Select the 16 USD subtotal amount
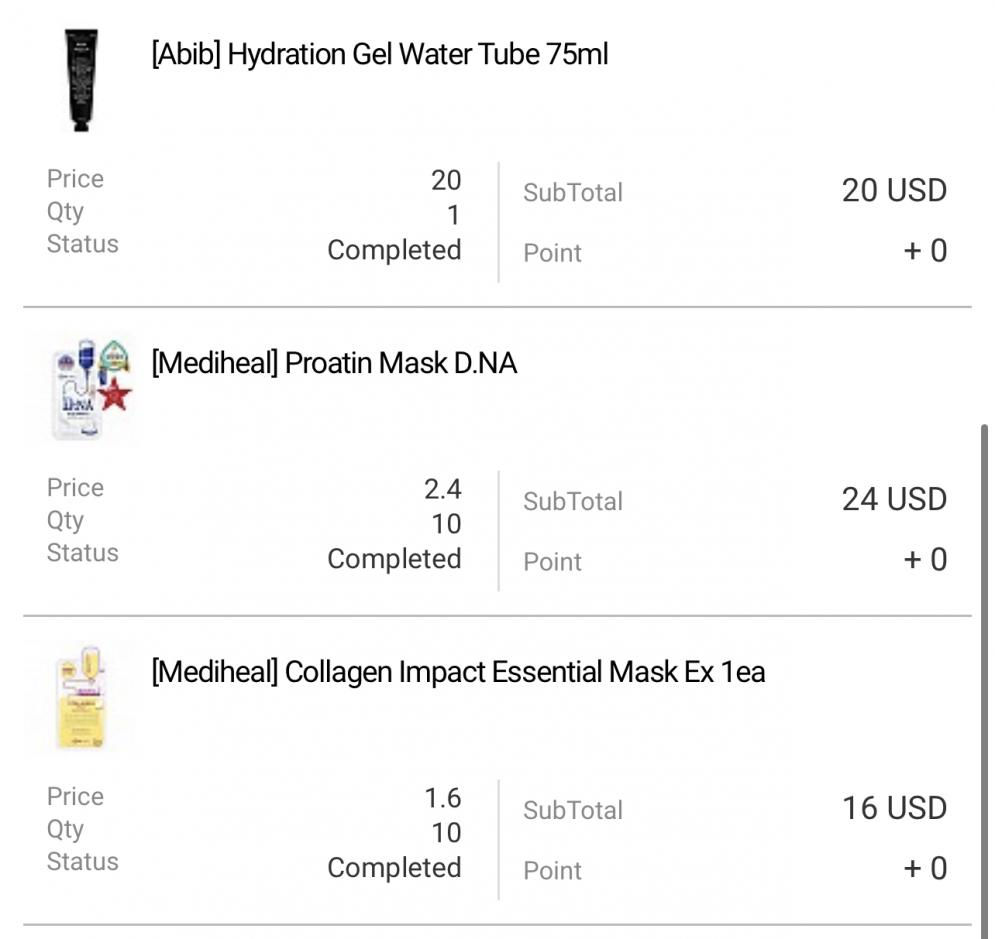This screenshot has width=995, height=939. click(x=894, y=808)
